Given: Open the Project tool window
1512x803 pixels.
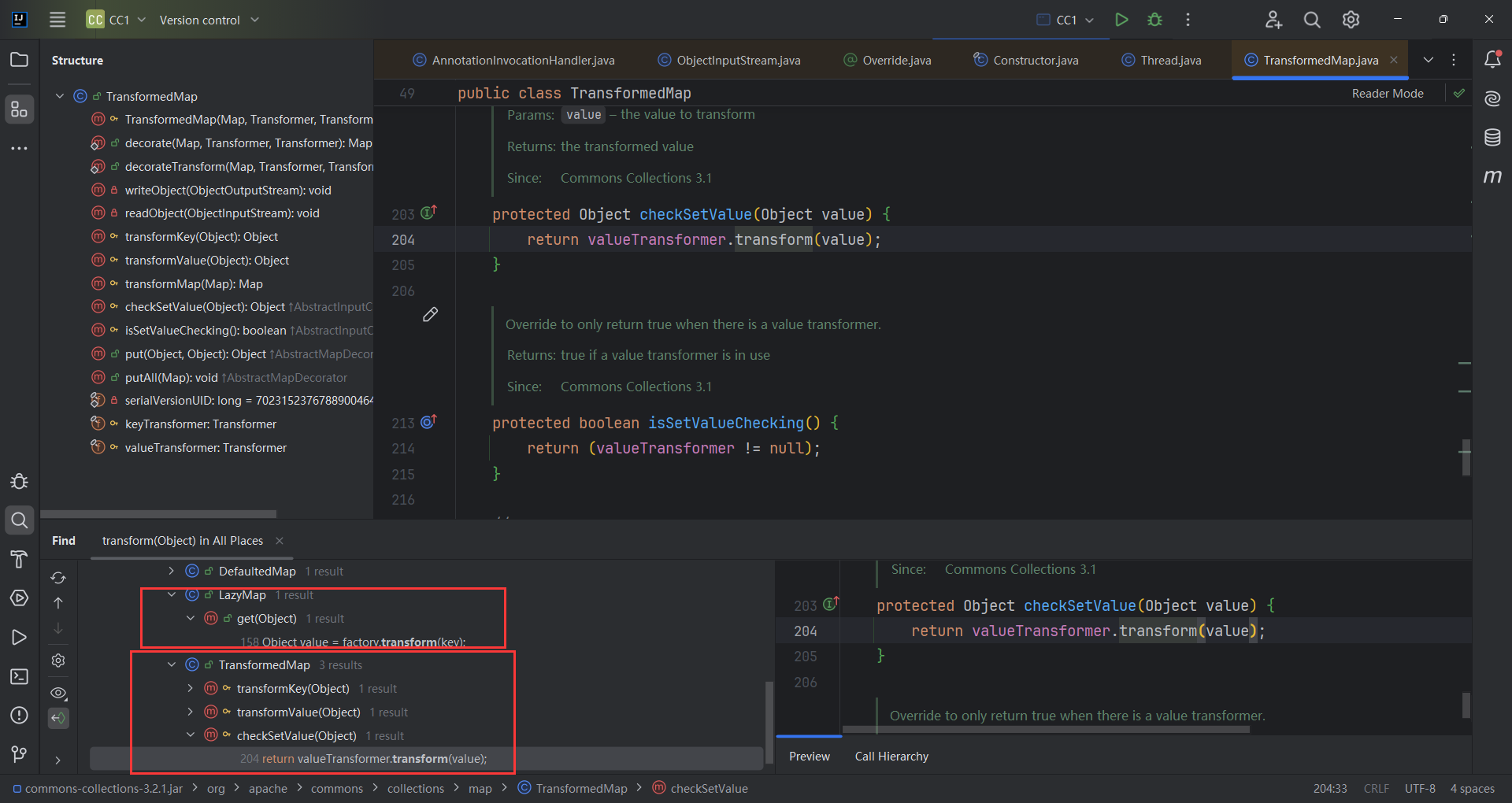Looking at the screenshot, I should [x=19, y=60].
